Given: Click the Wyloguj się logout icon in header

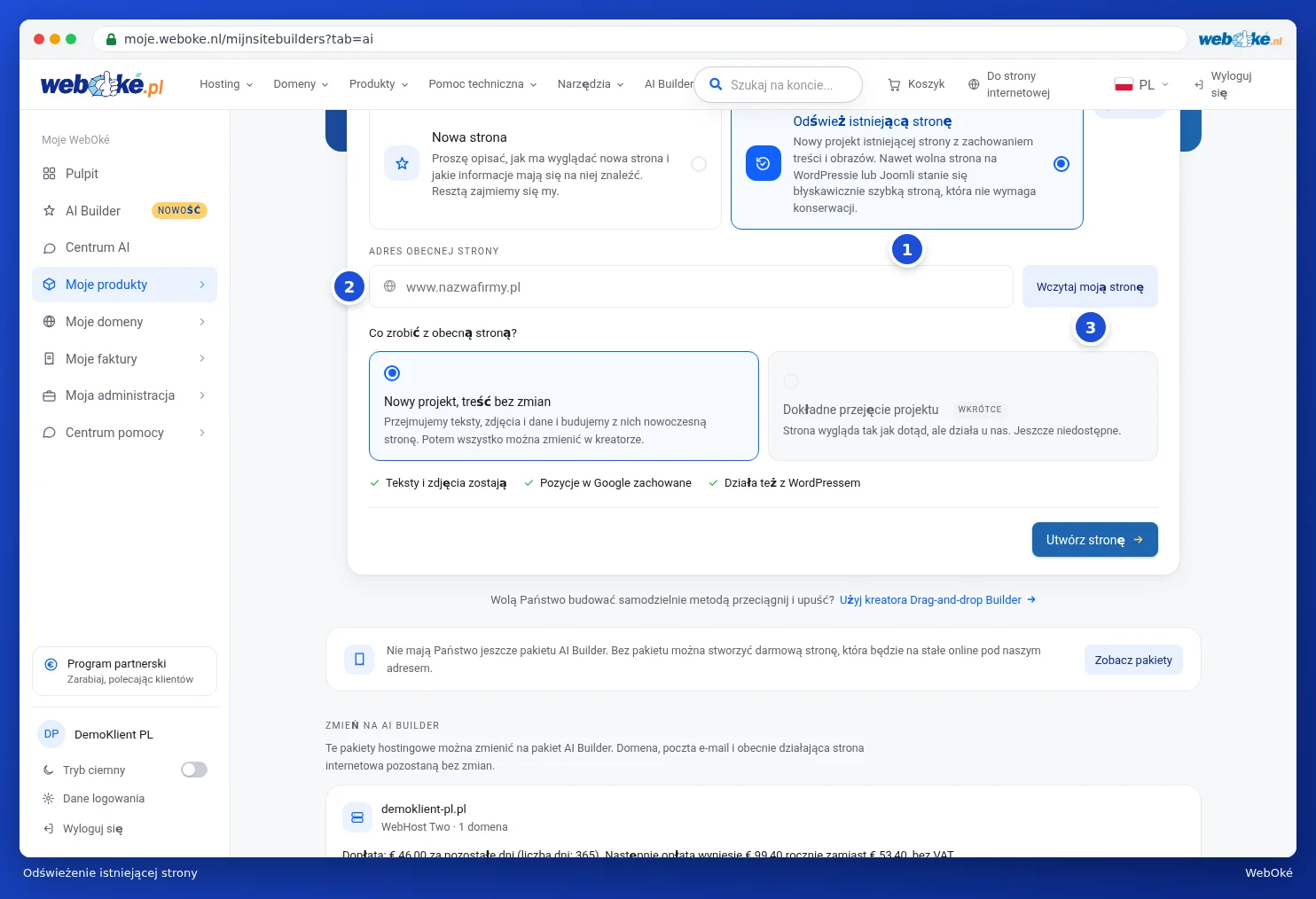Looking at the screenshot, I should click(x=1199, y=85).
